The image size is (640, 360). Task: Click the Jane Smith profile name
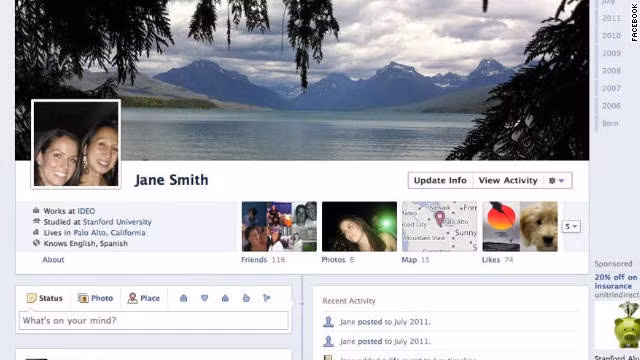point(171,180)
